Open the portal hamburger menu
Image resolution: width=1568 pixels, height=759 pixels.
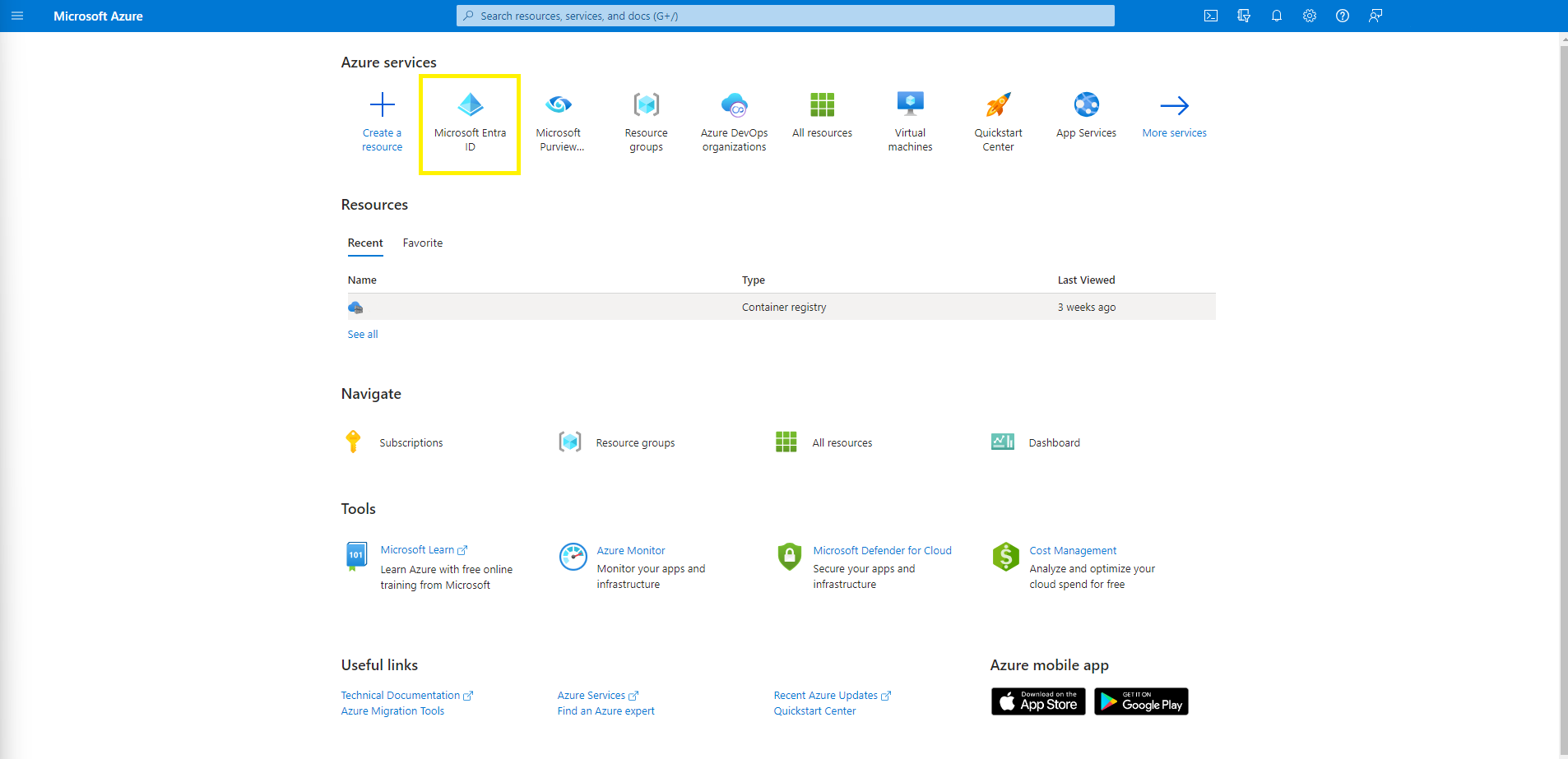(x=17, y=16)
